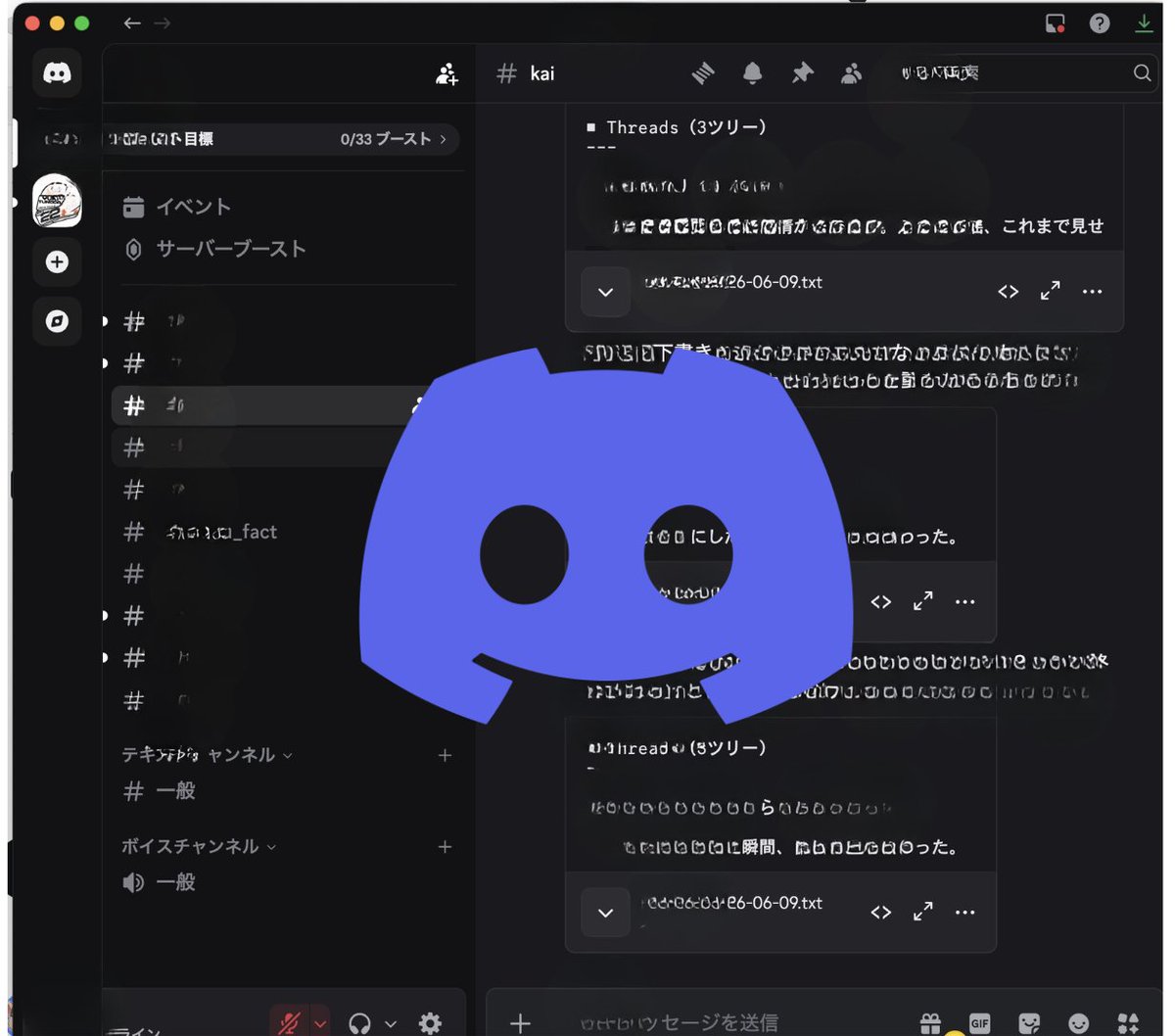Image resolution: width=1175 pixels, height=1036 pixels.
Task: Expand the bottom 26-06-09.txt attachment fullscreen
Action: point(922,912)
